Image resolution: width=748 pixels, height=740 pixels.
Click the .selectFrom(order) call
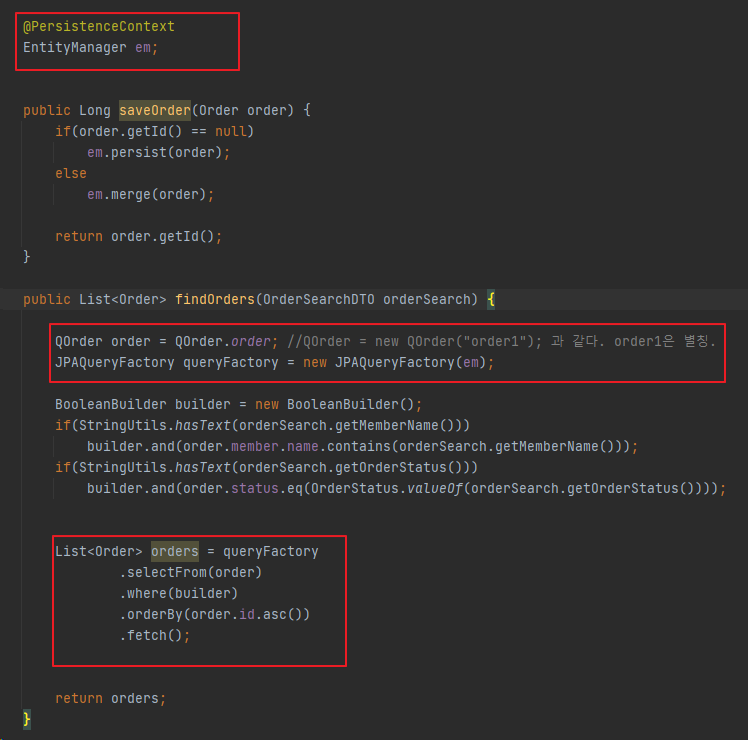click(x=191, y=573)
